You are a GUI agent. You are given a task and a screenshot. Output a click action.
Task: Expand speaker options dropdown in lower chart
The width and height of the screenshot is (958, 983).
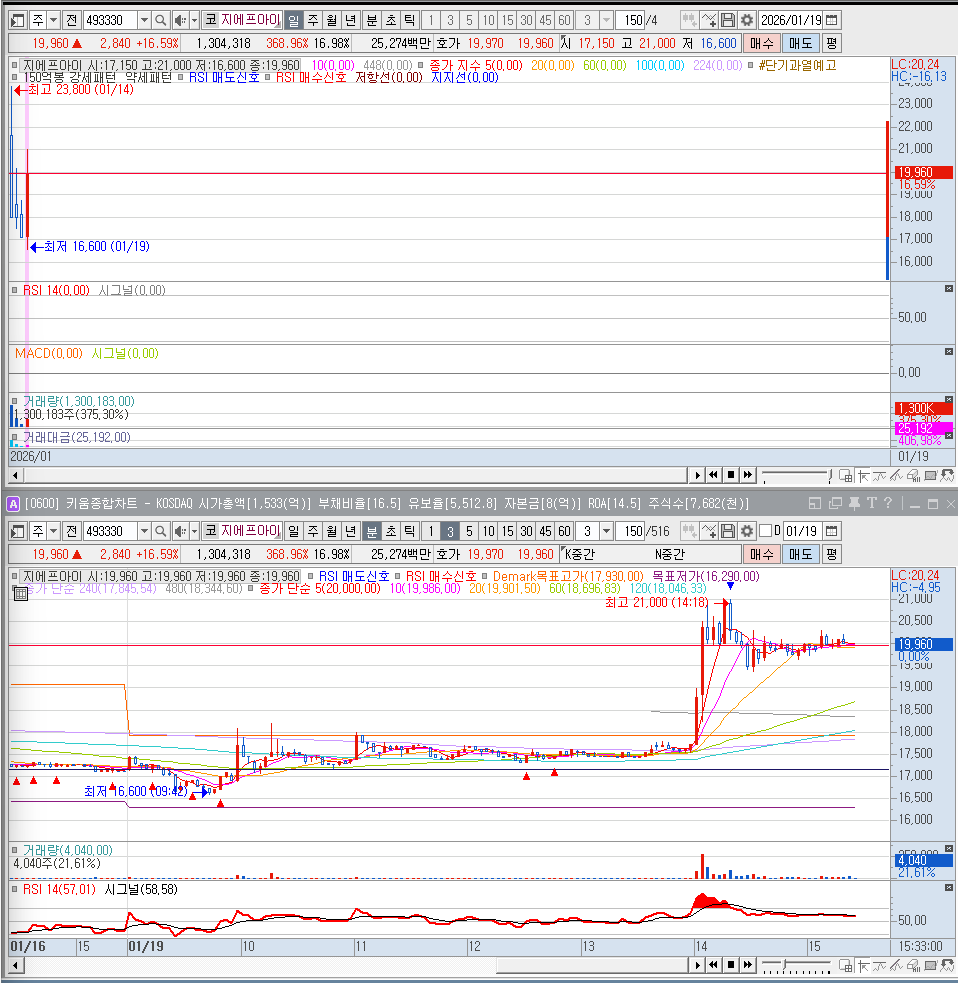pos(194,531)
